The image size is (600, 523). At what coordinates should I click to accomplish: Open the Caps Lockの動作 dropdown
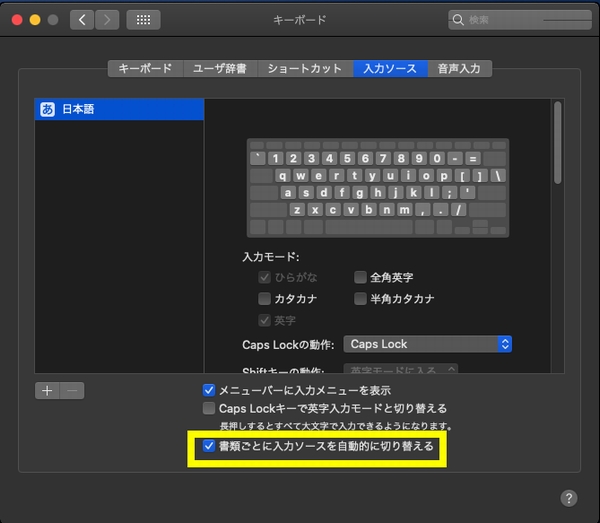(x=427, y=344)
